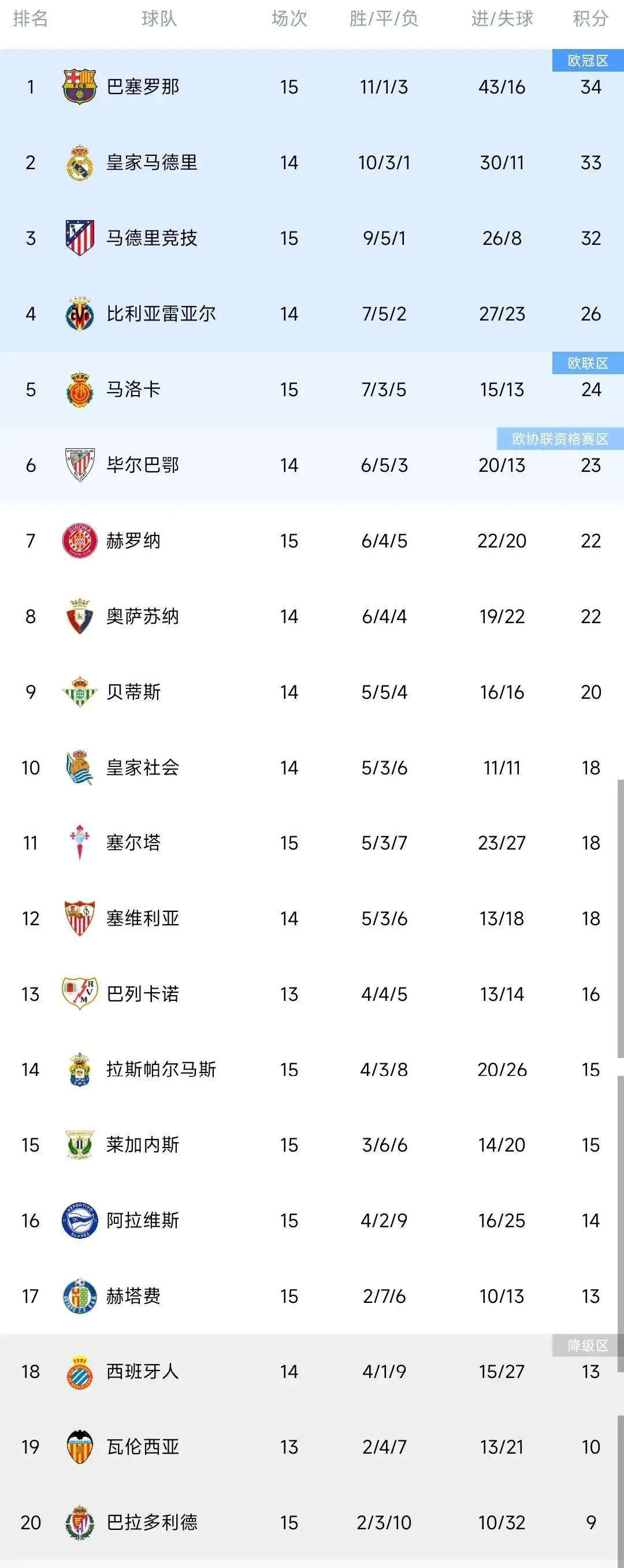Viewport: 624px width, 1568px height.
Task: Open the Atlético Madrid crest icon
Action: 80,238
